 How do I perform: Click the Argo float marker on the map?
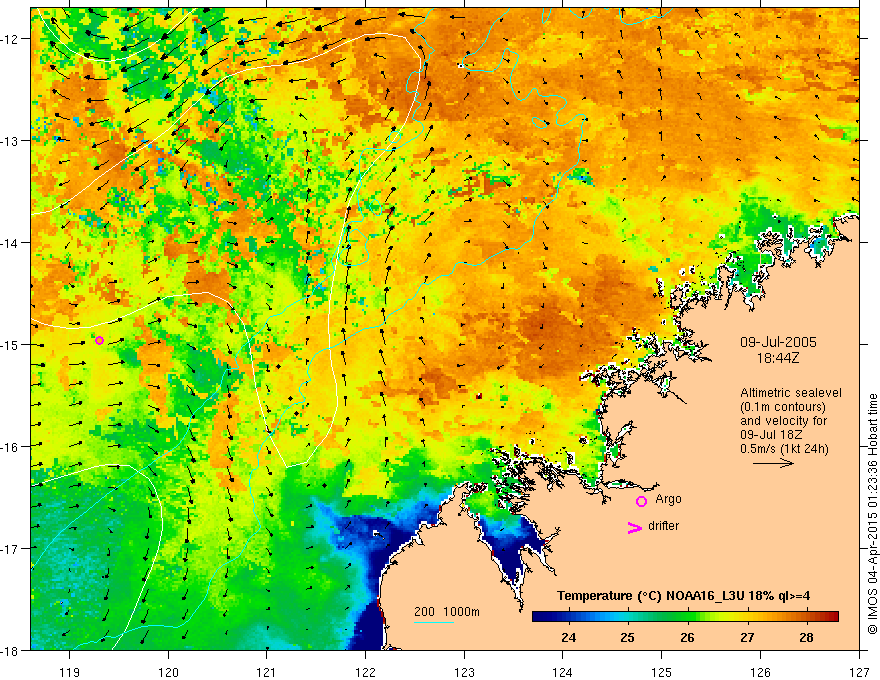(99, 341)
